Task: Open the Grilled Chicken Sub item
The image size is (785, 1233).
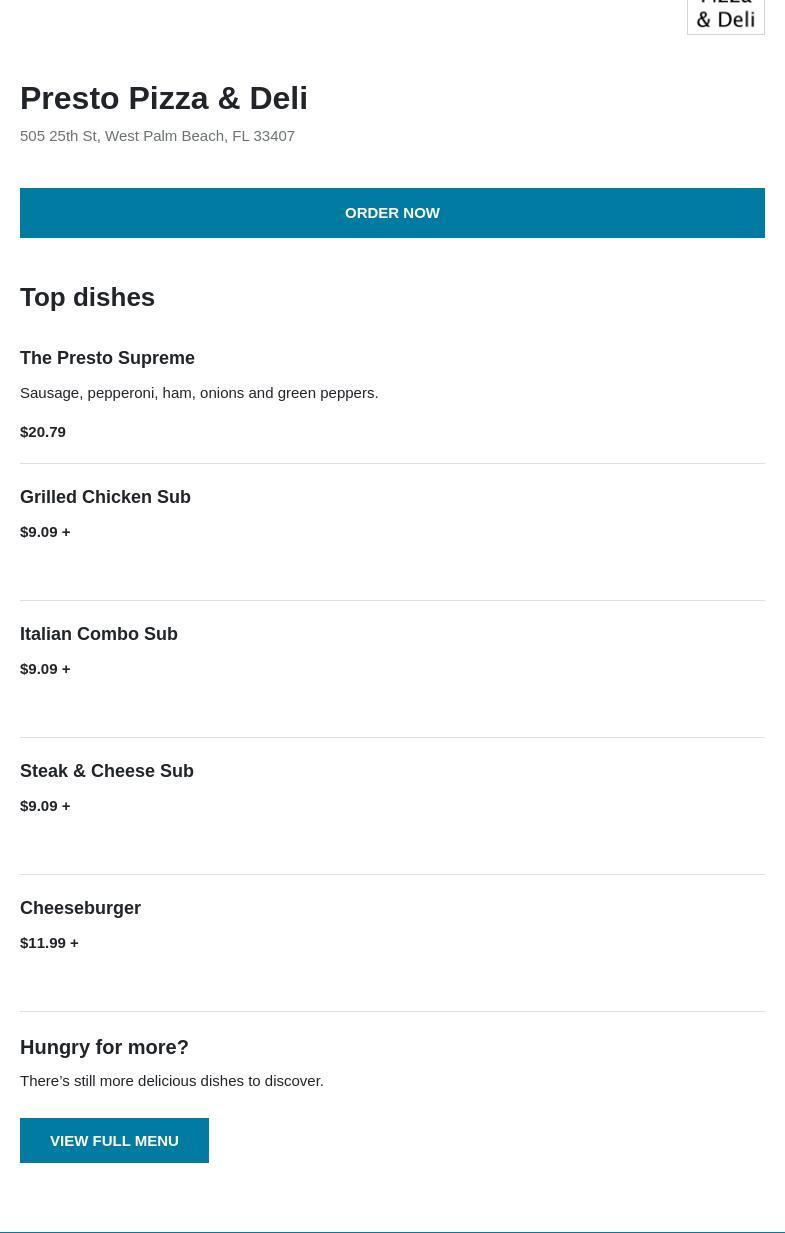Action: tap(105, 497)
